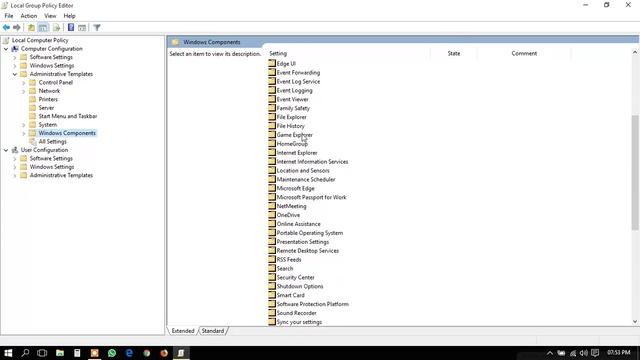Open the Action menu
This screenshot has width=640, height=360.
(x=29, y=16)
